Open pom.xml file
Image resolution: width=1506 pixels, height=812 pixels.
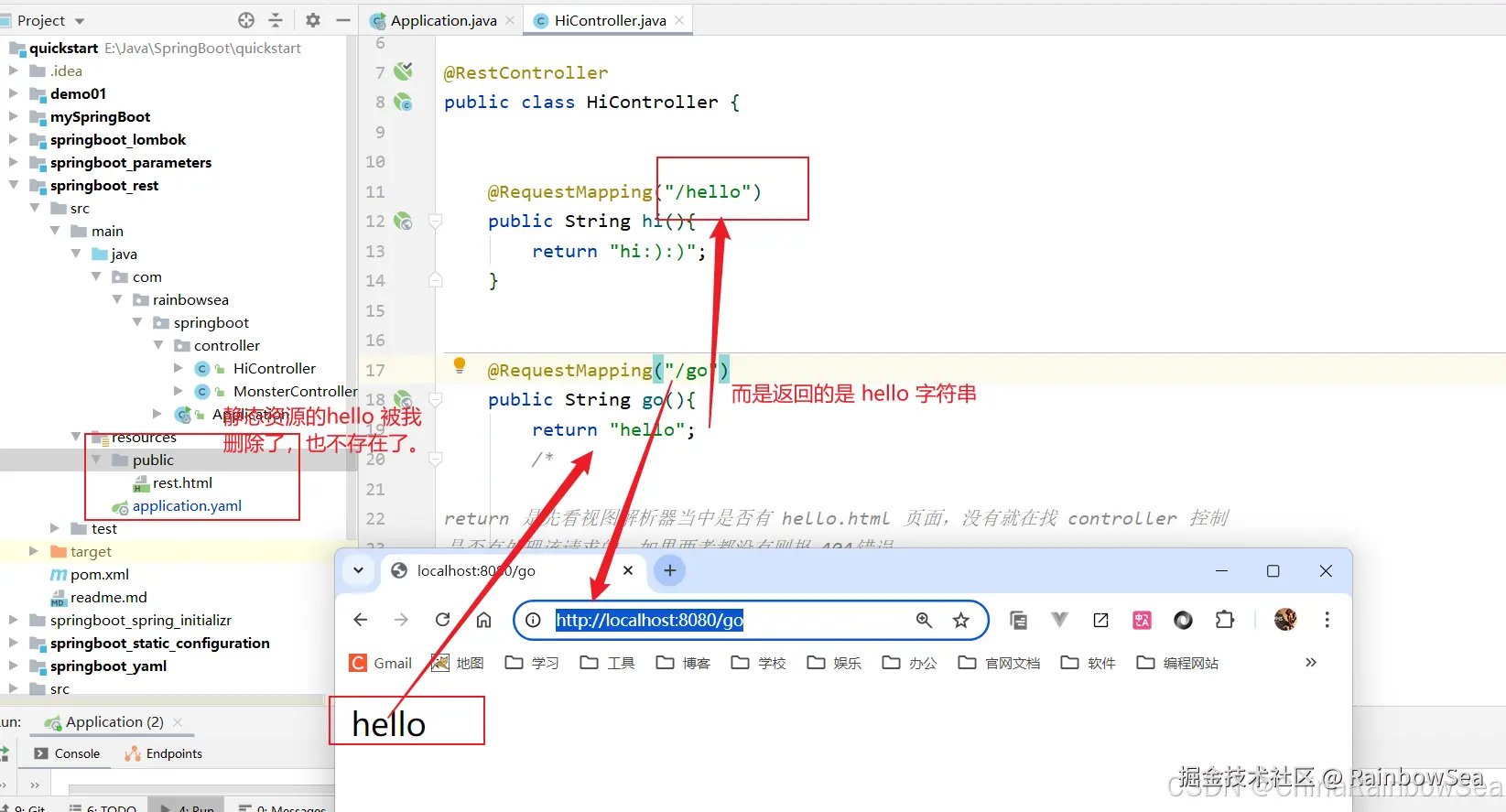(99, 574)
